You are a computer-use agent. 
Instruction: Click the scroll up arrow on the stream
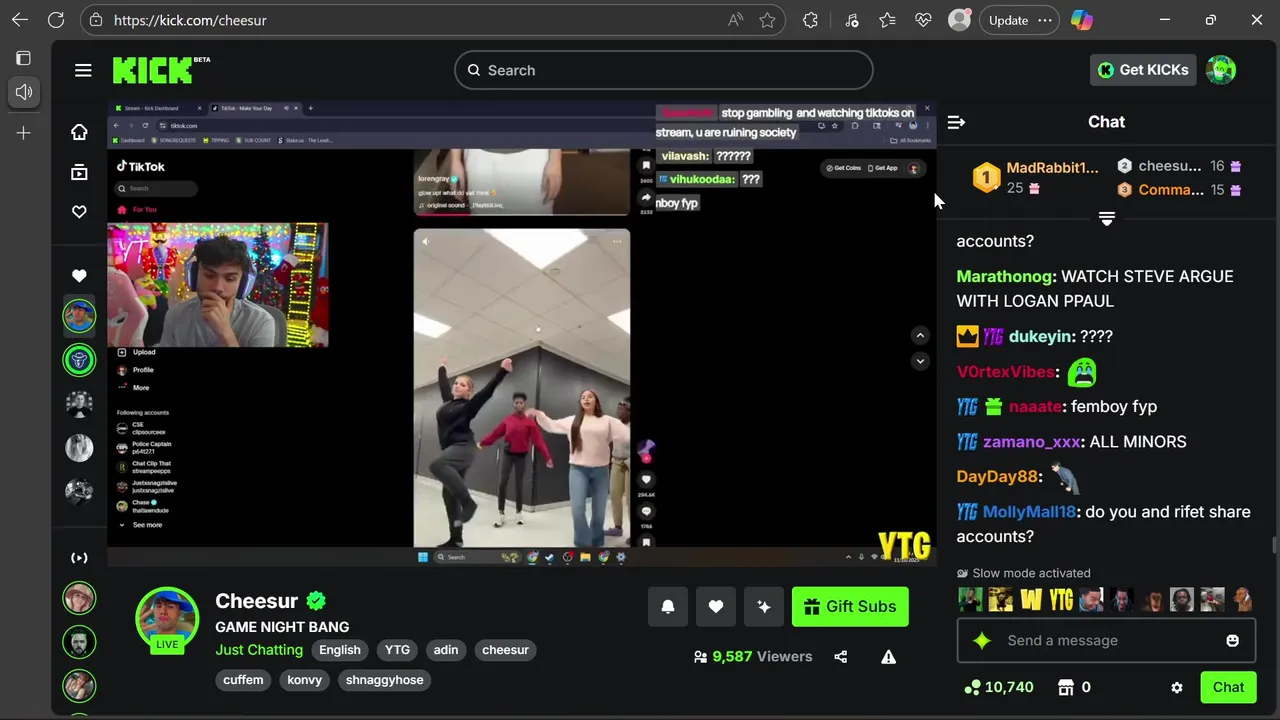[x=920, y=336]
